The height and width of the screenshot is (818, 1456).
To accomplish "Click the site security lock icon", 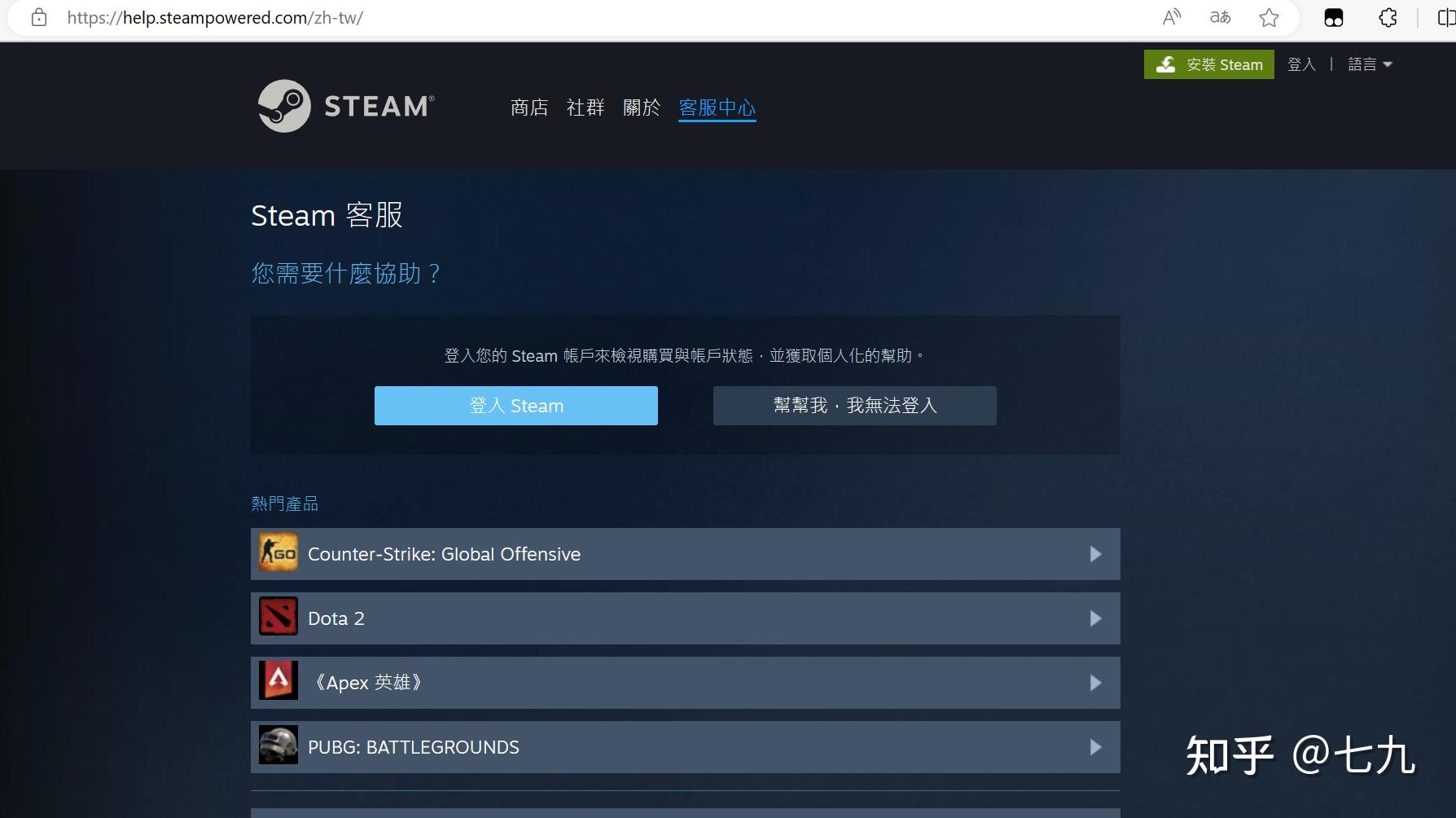I will click(x=38, y=17).
